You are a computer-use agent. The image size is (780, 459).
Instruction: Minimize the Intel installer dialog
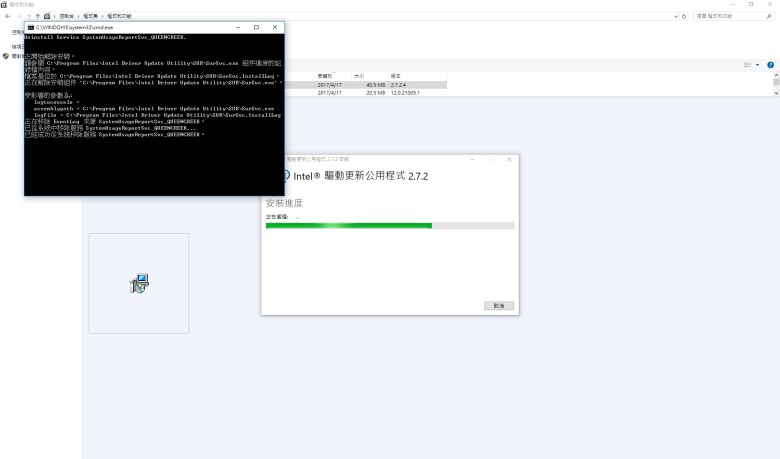tap(473, 159)
